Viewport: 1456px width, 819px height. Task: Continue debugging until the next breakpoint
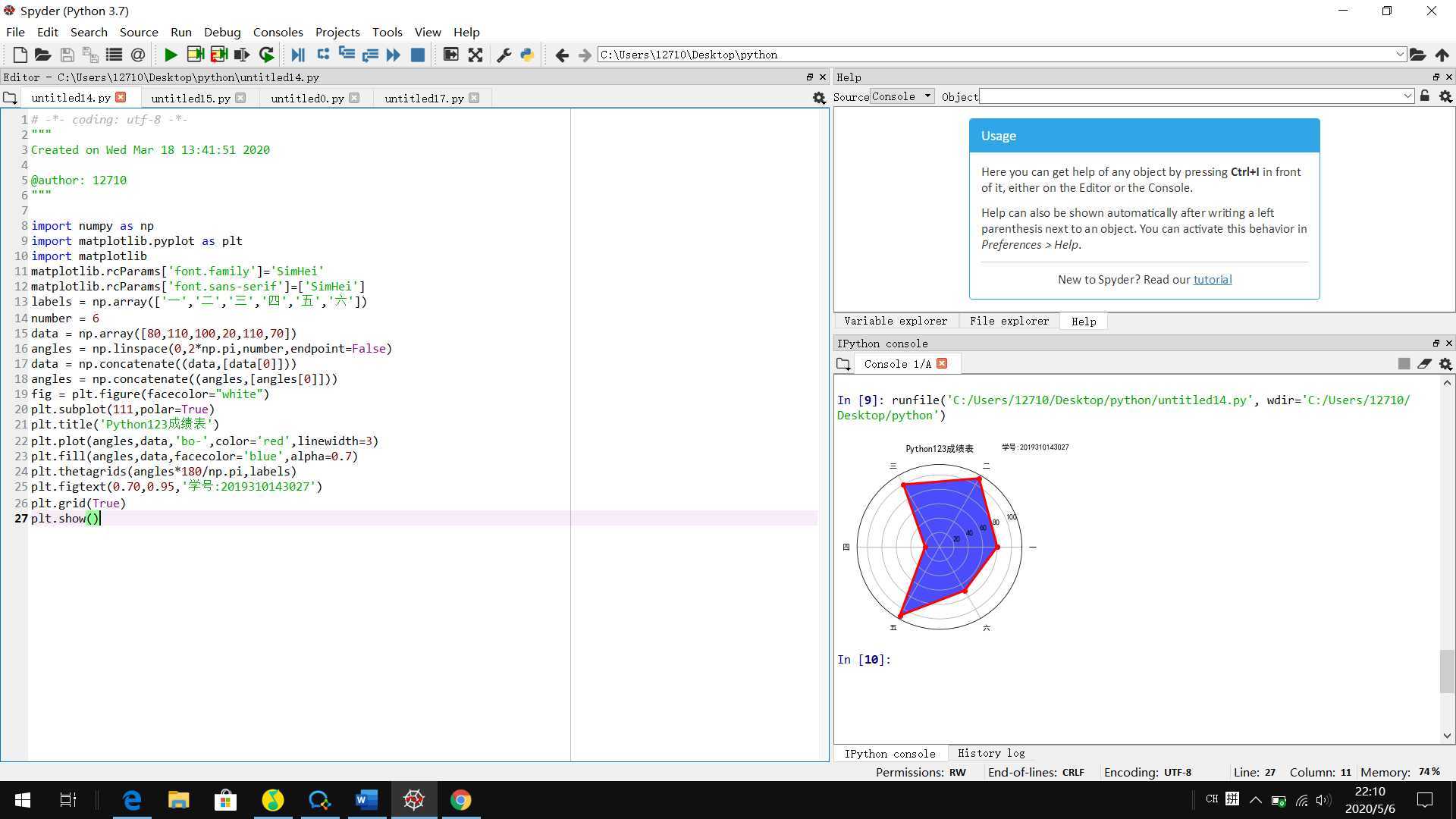click(x=394, y=55)
